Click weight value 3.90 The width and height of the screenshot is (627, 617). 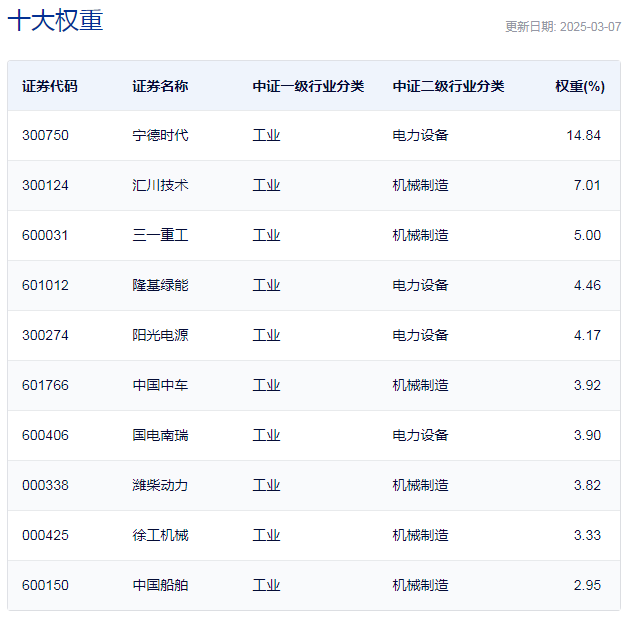pyautogui.click(x=587, y=435)
